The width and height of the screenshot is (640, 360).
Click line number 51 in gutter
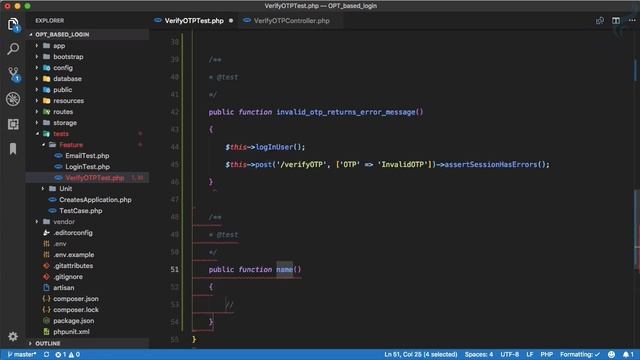175,269
